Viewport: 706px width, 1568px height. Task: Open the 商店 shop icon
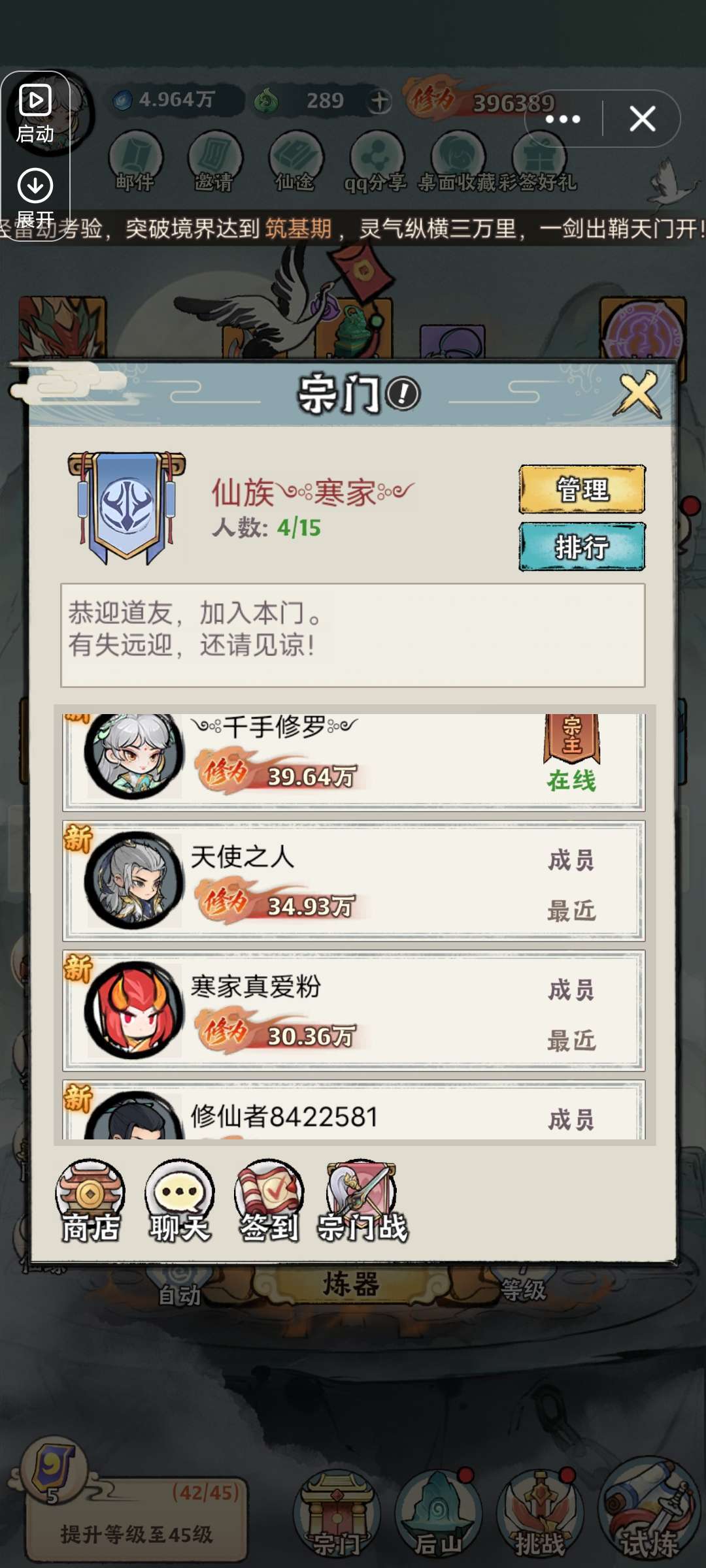tap(90, 1201)
